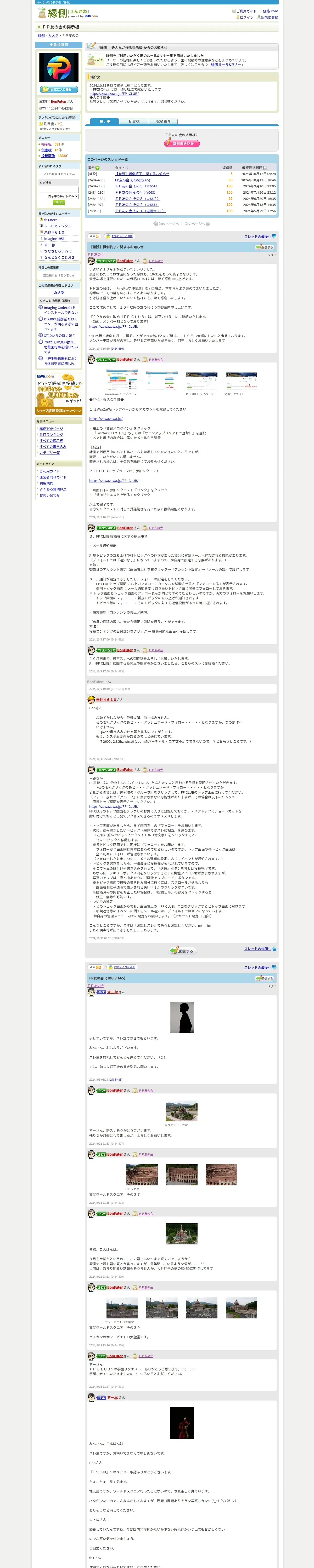Image resolution: width=314 pixels, height=1568 pixels.
Task: Open the silhouette photo in すー.jp's first post
Action: (182, 1018)
